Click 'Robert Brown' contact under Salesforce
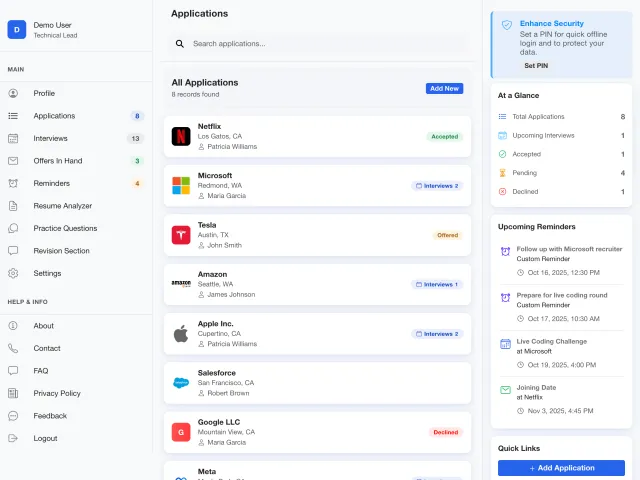Screen dimensions: 640x480 coord(228,393)
